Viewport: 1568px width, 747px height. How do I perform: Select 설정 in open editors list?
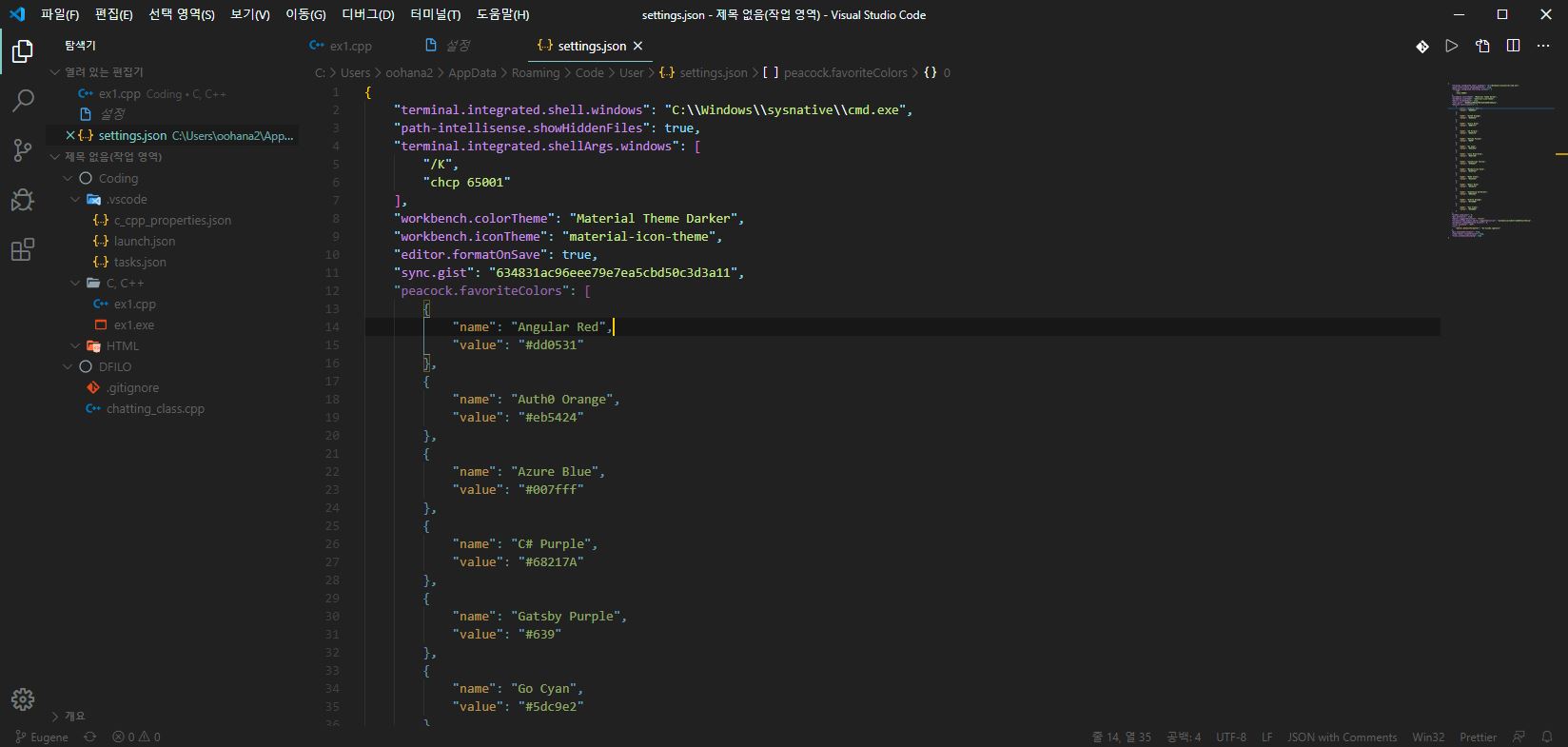point(111,114)
